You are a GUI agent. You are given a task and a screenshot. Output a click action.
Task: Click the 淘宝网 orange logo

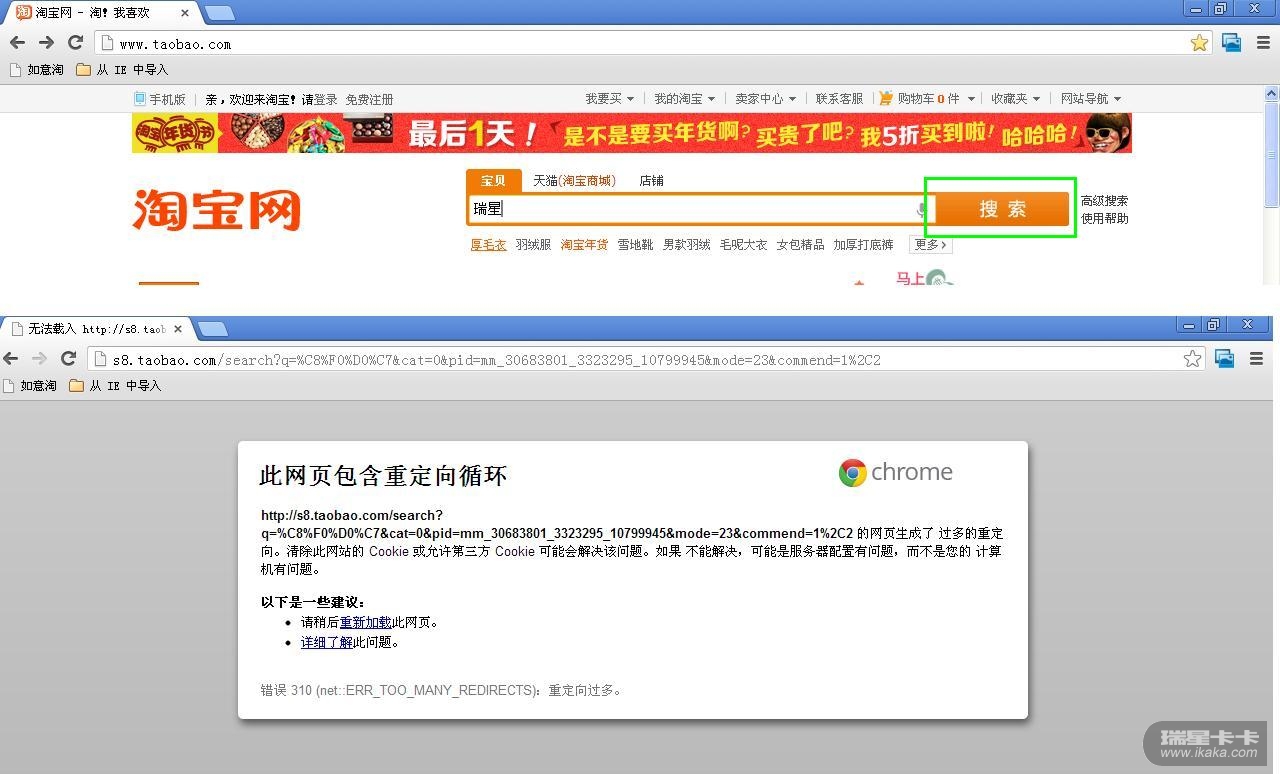216,210
